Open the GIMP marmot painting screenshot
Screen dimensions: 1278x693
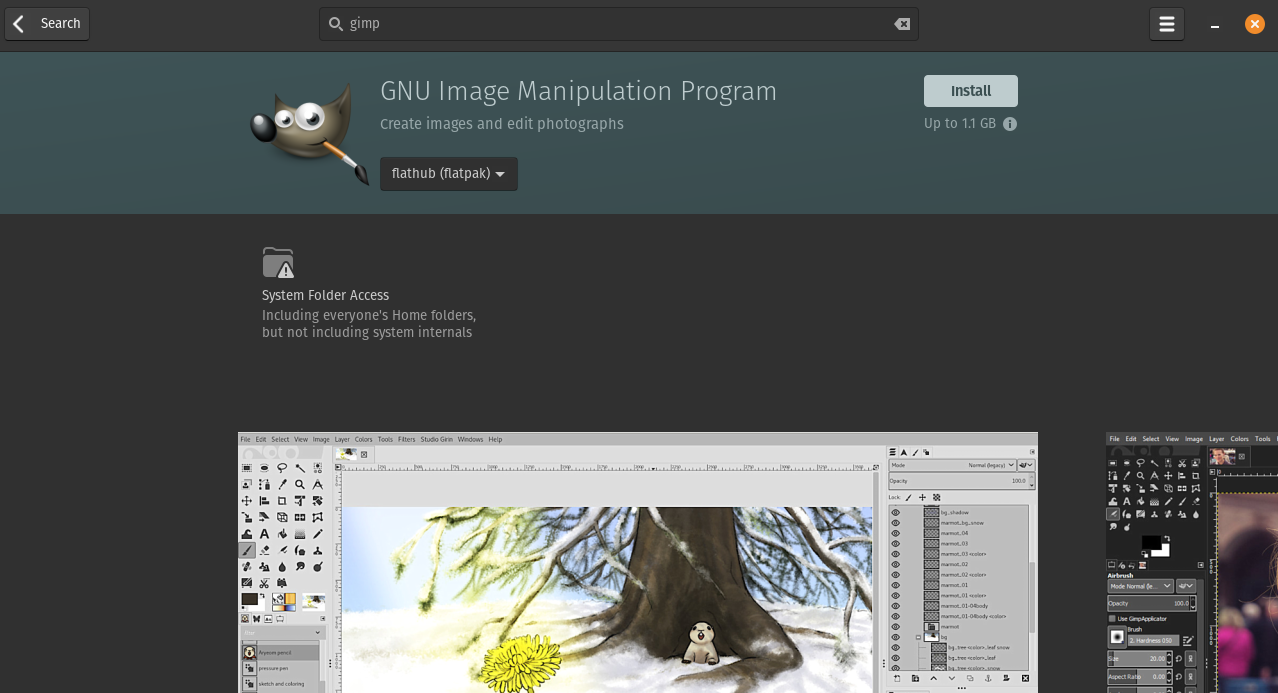638,562
